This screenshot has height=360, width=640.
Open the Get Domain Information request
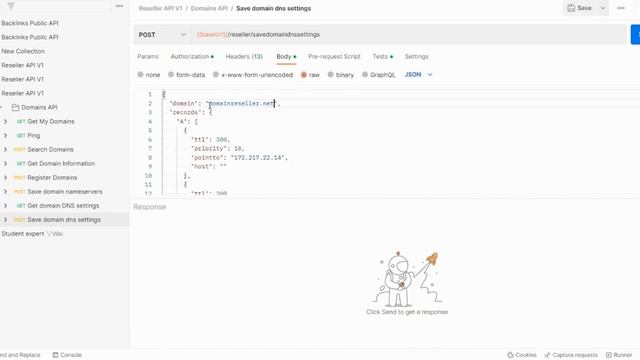coord(61,164)
